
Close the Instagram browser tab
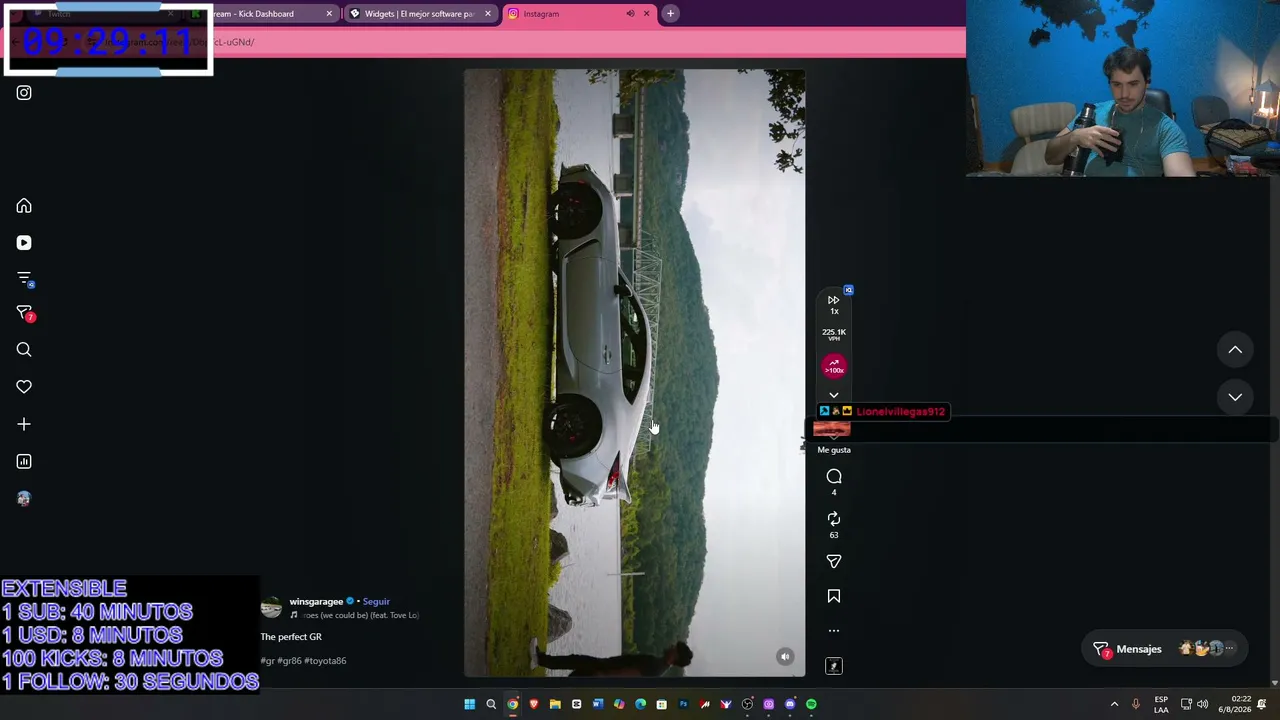point(646,14)
